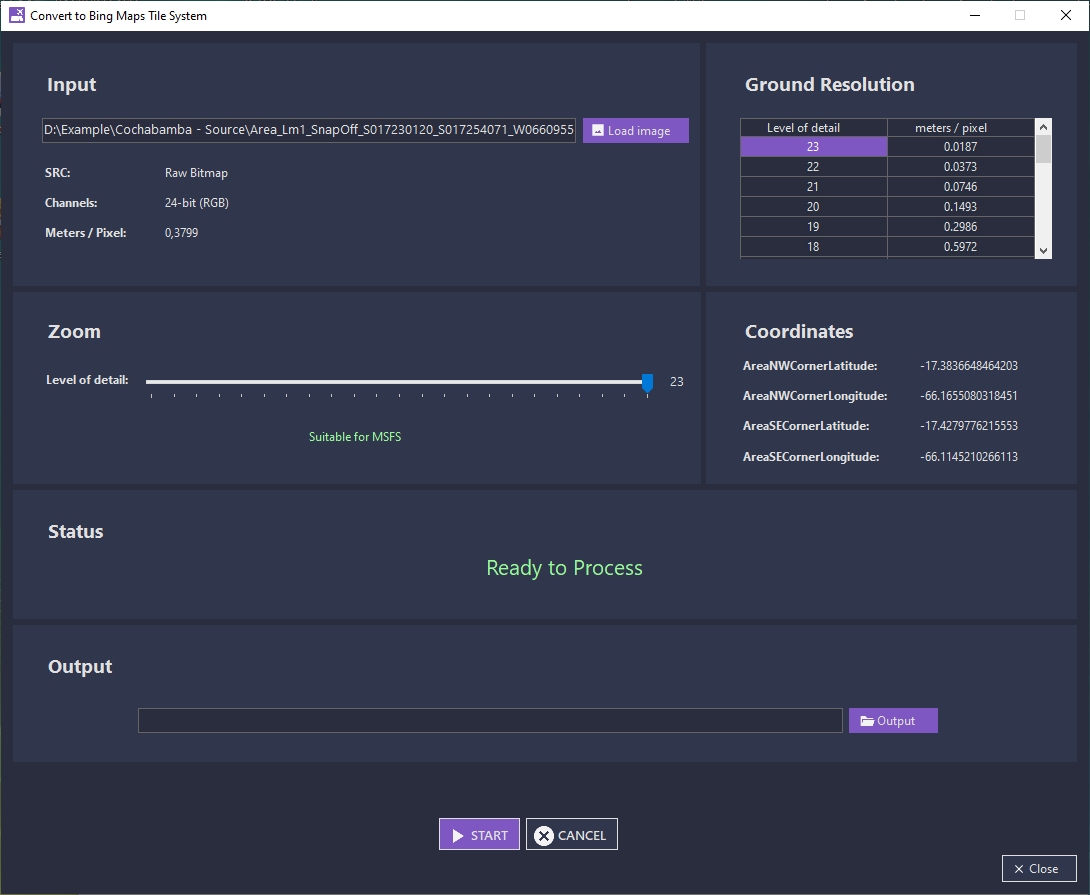Click the Ground Resolution scroll down arrow
Image resolution: width=1090 pixels, height=895 pixels.
[x=1043, y=250]
